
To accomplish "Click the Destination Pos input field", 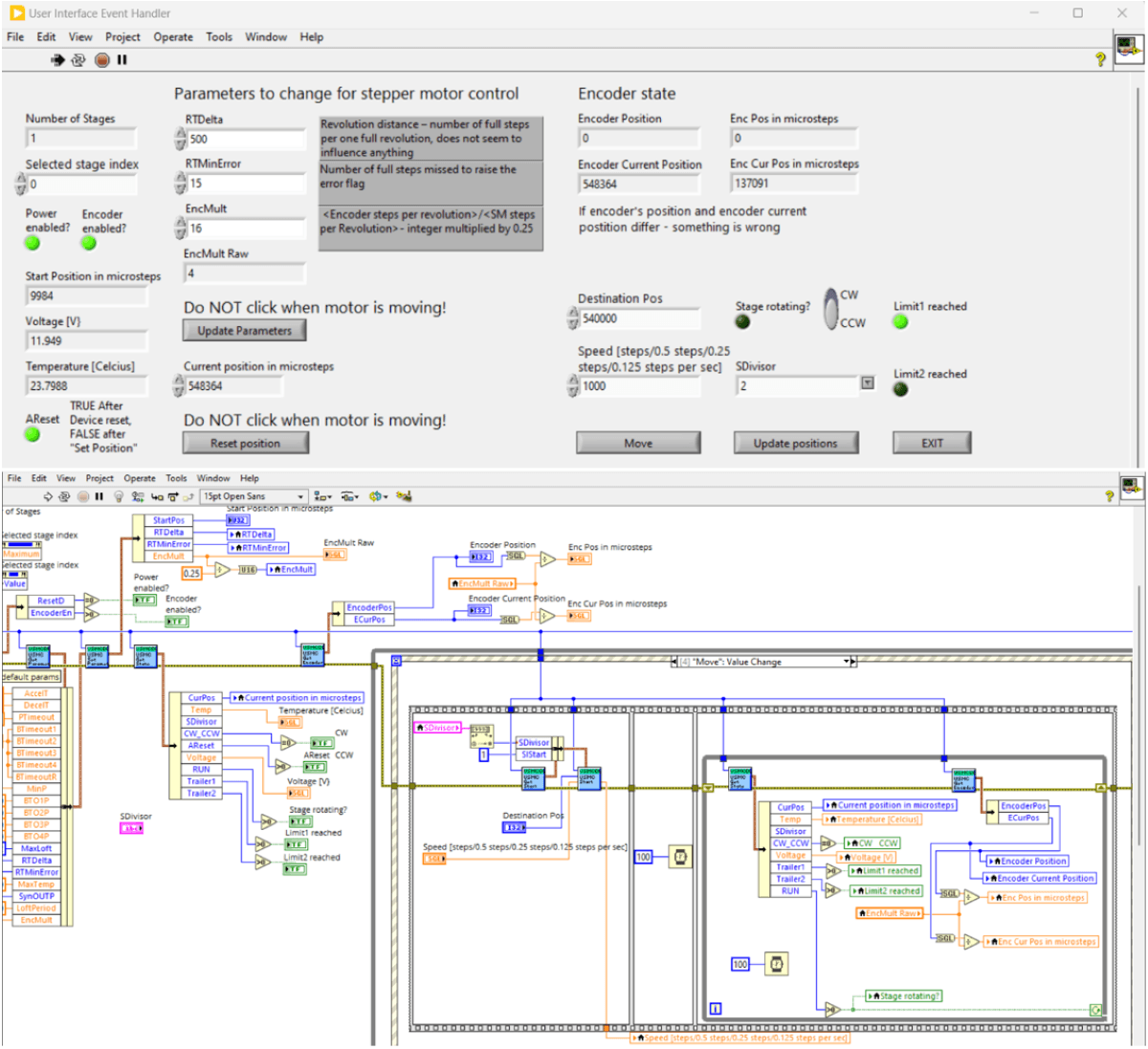I will (639, 318).
